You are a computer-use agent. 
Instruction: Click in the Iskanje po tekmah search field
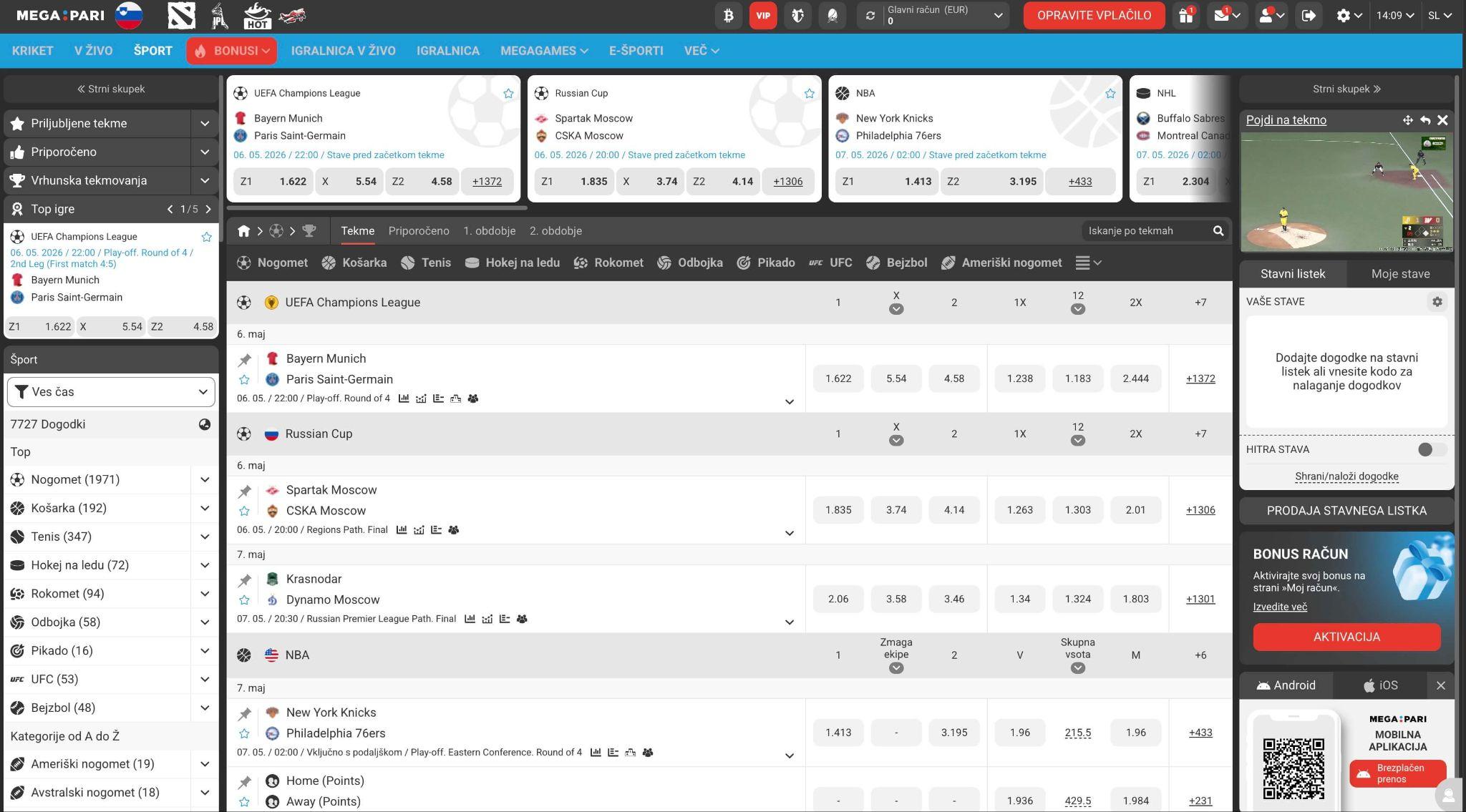click(1147, 231)
